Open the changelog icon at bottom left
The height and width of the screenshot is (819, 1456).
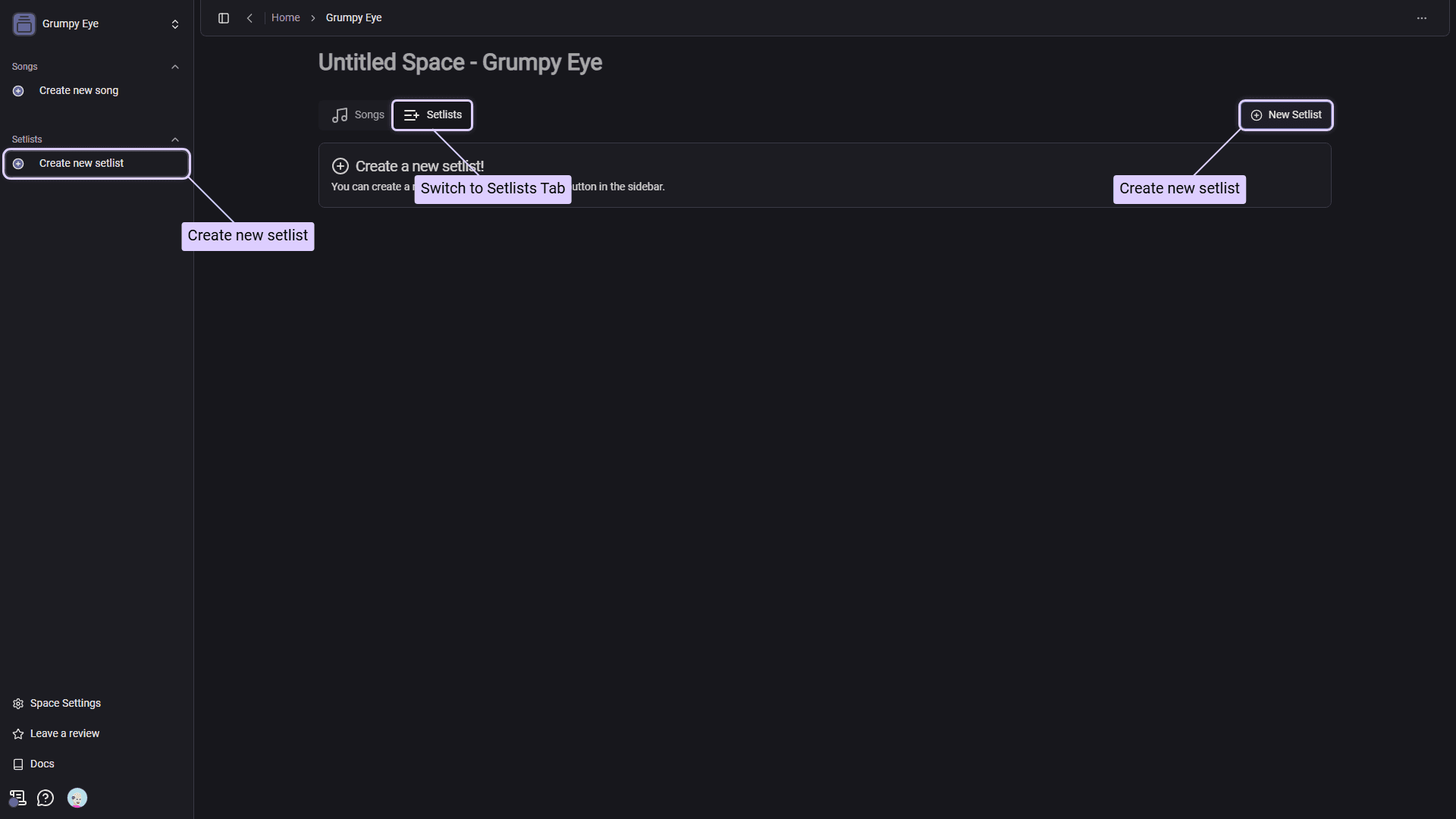pyautogui.click(x=17, y=798)
